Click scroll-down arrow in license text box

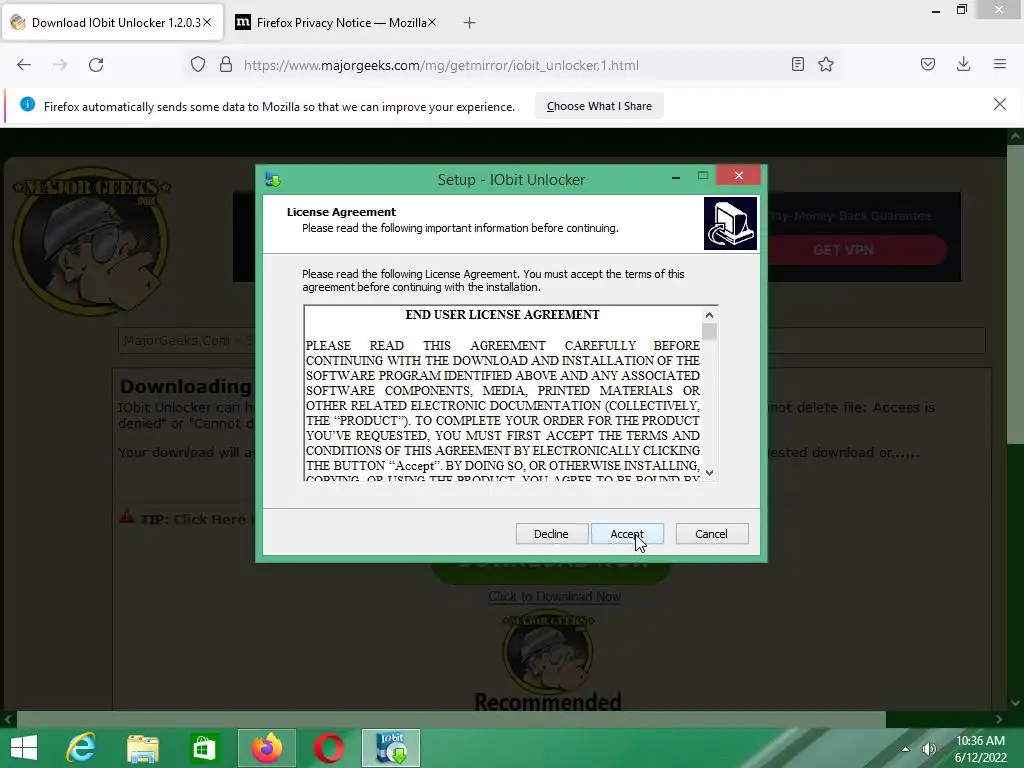(x=709, y=473)
